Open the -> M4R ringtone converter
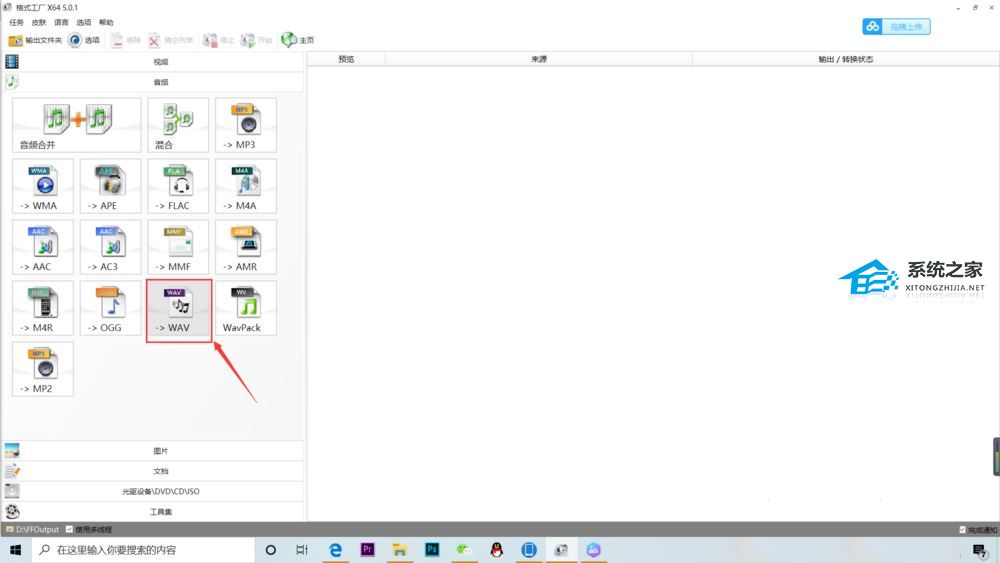This screenshot has width=1000, height=563. point(43,308)
